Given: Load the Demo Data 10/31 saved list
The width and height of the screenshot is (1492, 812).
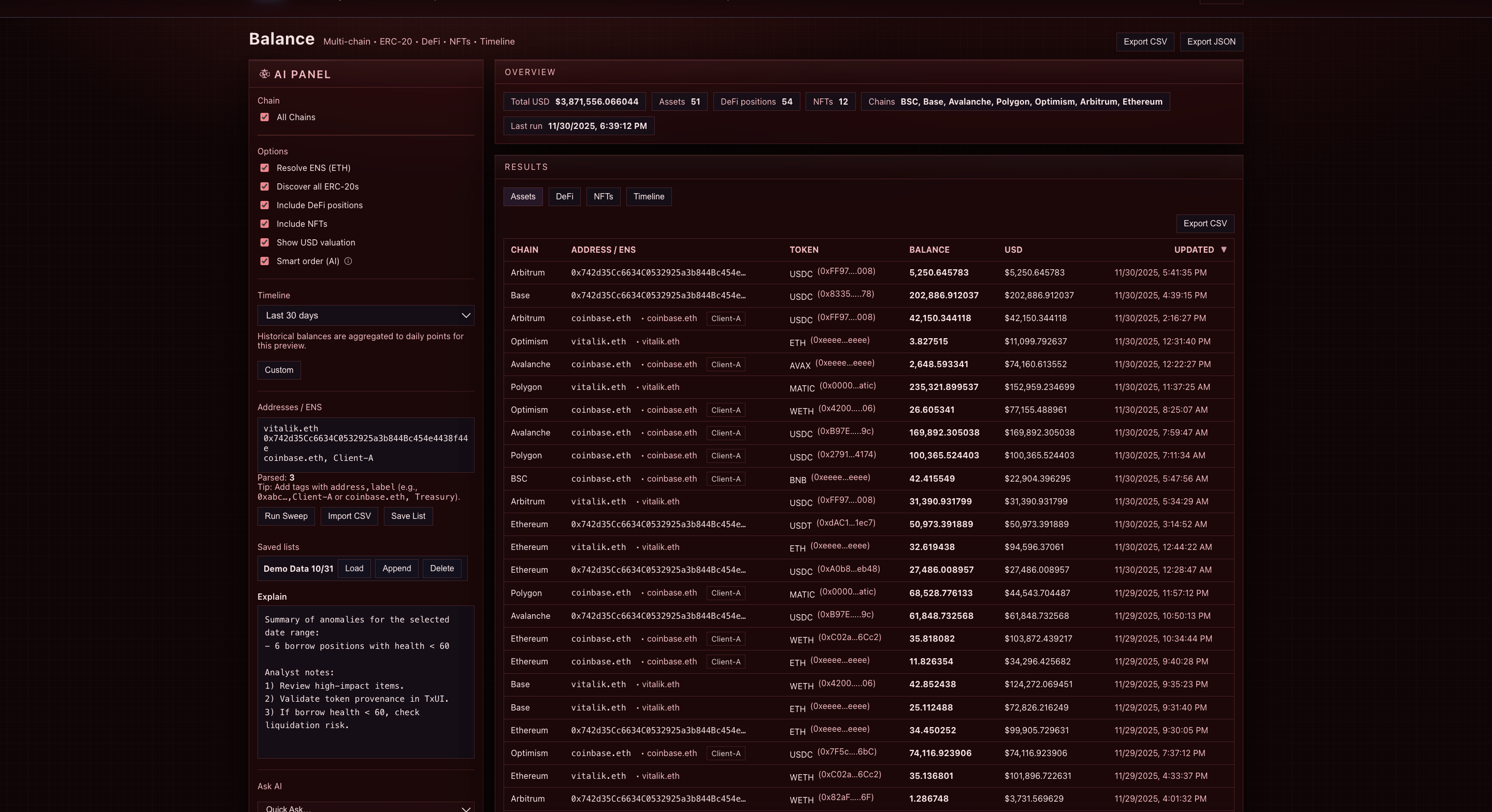Looking at the screenshot, I should (x=354, y=569).
